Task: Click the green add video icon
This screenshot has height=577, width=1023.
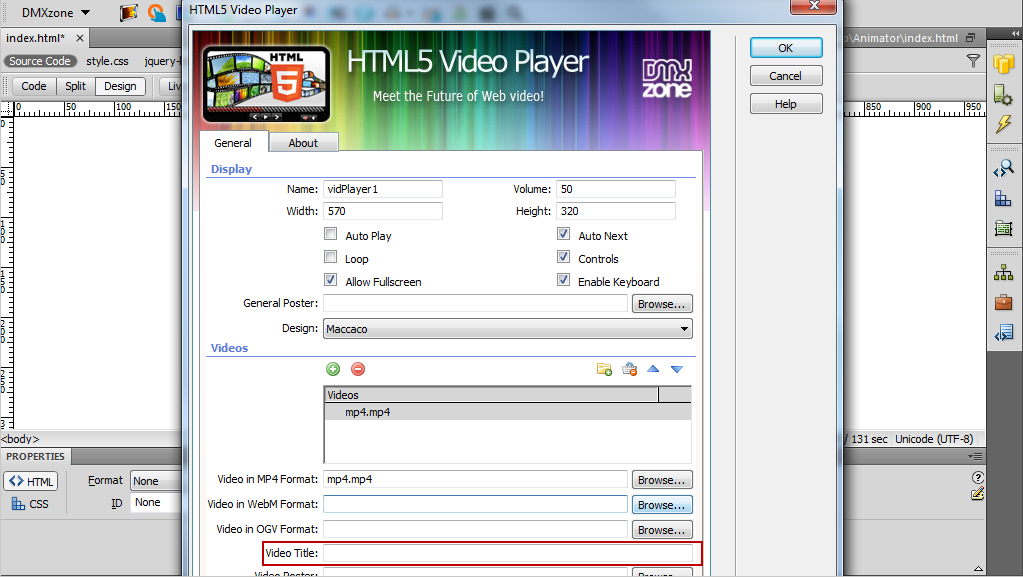Action: pos(333,369)
